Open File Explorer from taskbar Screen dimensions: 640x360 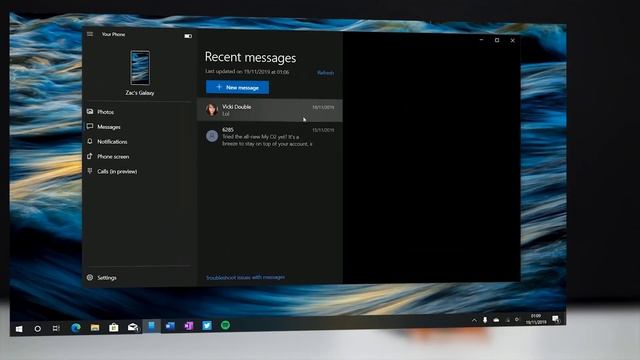(95, 327)
